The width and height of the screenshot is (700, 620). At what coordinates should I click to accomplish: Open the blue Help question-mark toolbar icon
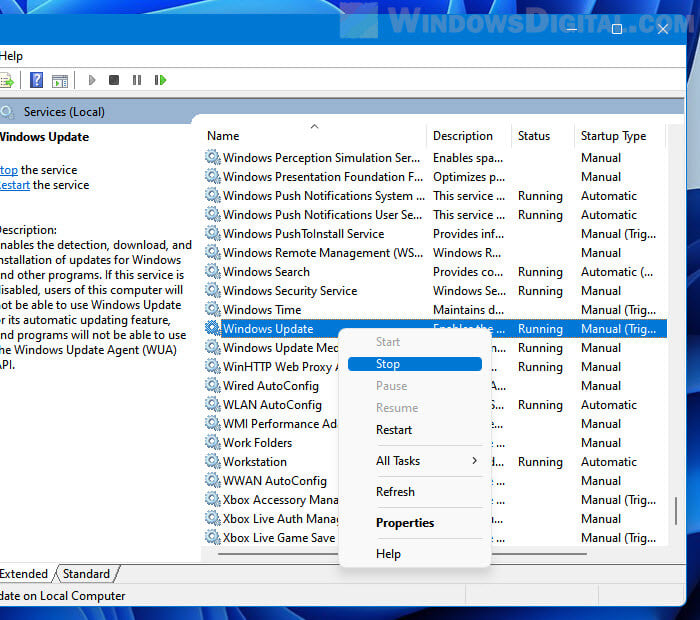click(x=36, y=80)
